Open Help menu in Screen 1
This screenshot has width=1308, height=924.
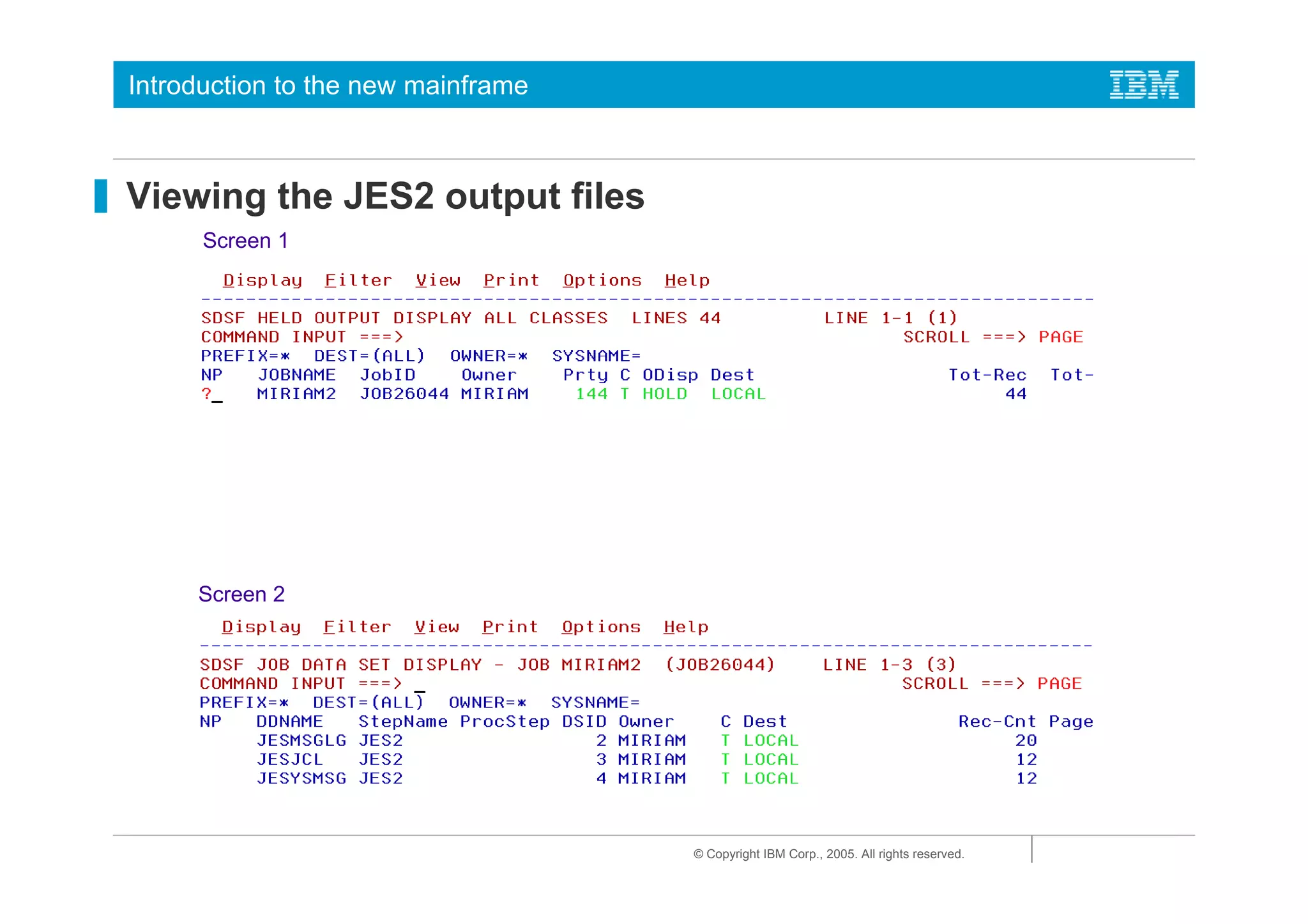point(687,280)
